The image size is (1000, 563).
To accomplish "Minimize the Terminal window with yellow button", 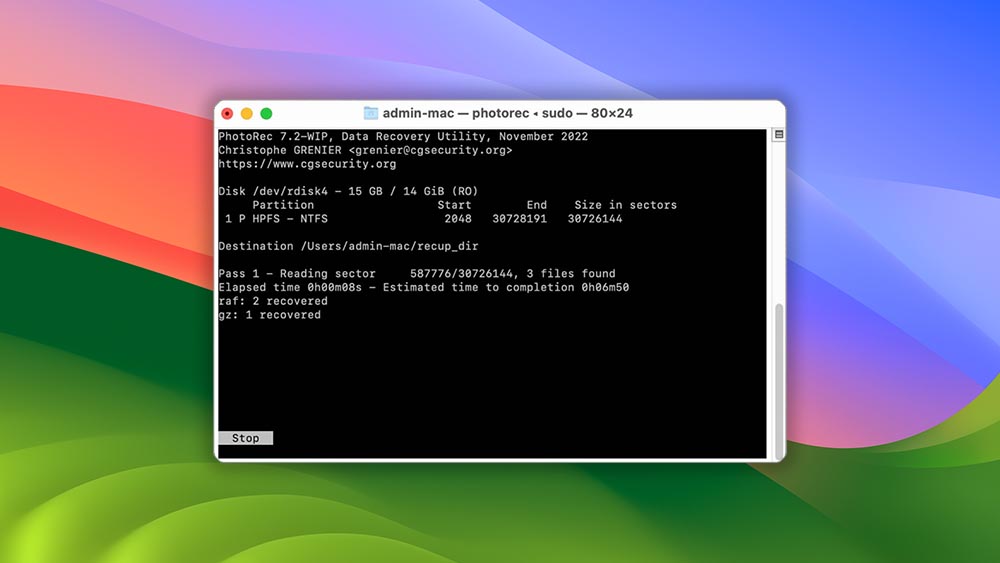I will pos(247,113).
